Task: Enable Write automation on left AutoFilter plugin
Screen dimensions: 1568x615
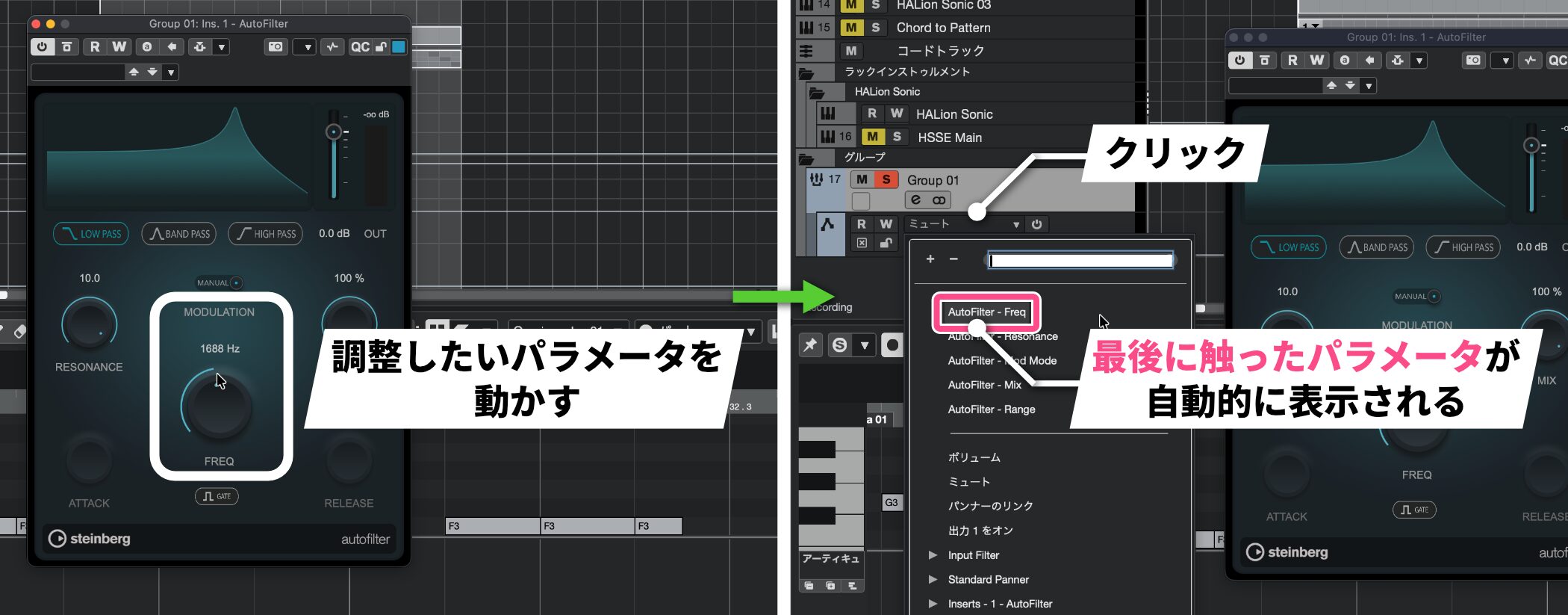Action: pos(119,47)
